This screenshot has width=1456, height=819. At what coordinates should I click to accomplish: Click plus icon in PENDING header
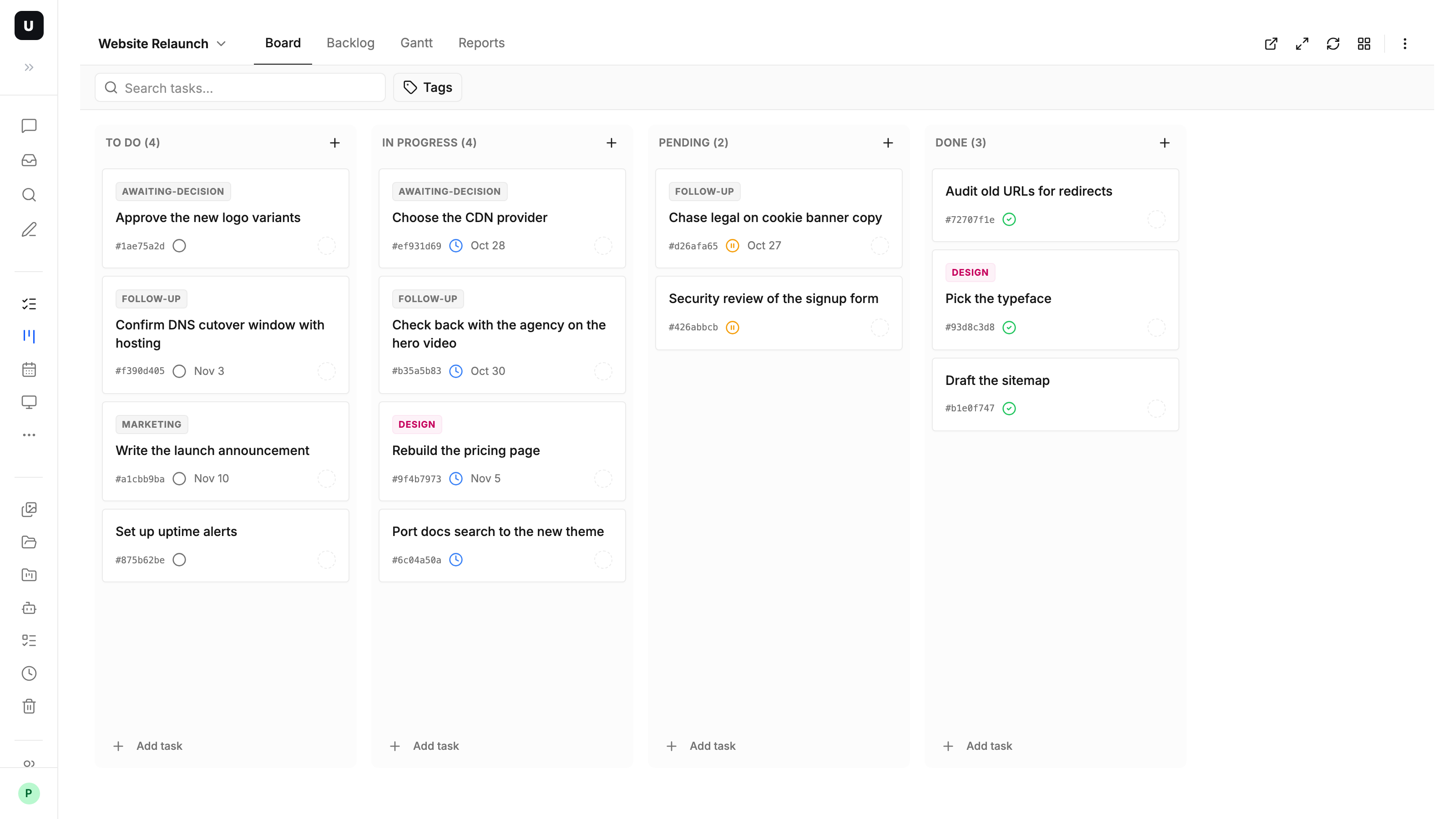pos(888,143)
